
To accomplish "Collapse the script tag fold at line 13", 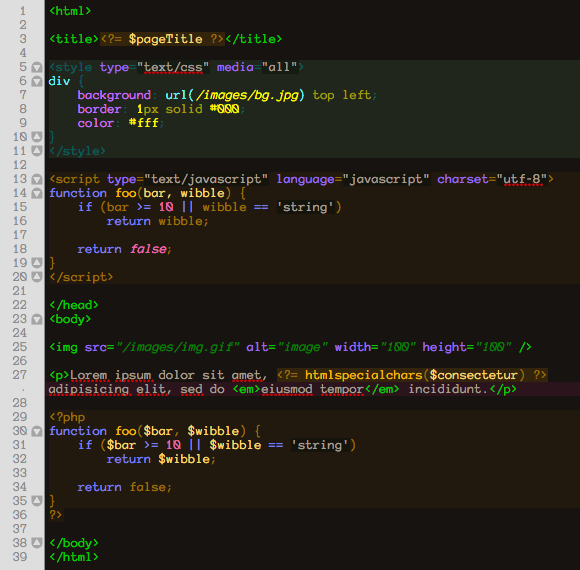I will [x=37, y=179].
